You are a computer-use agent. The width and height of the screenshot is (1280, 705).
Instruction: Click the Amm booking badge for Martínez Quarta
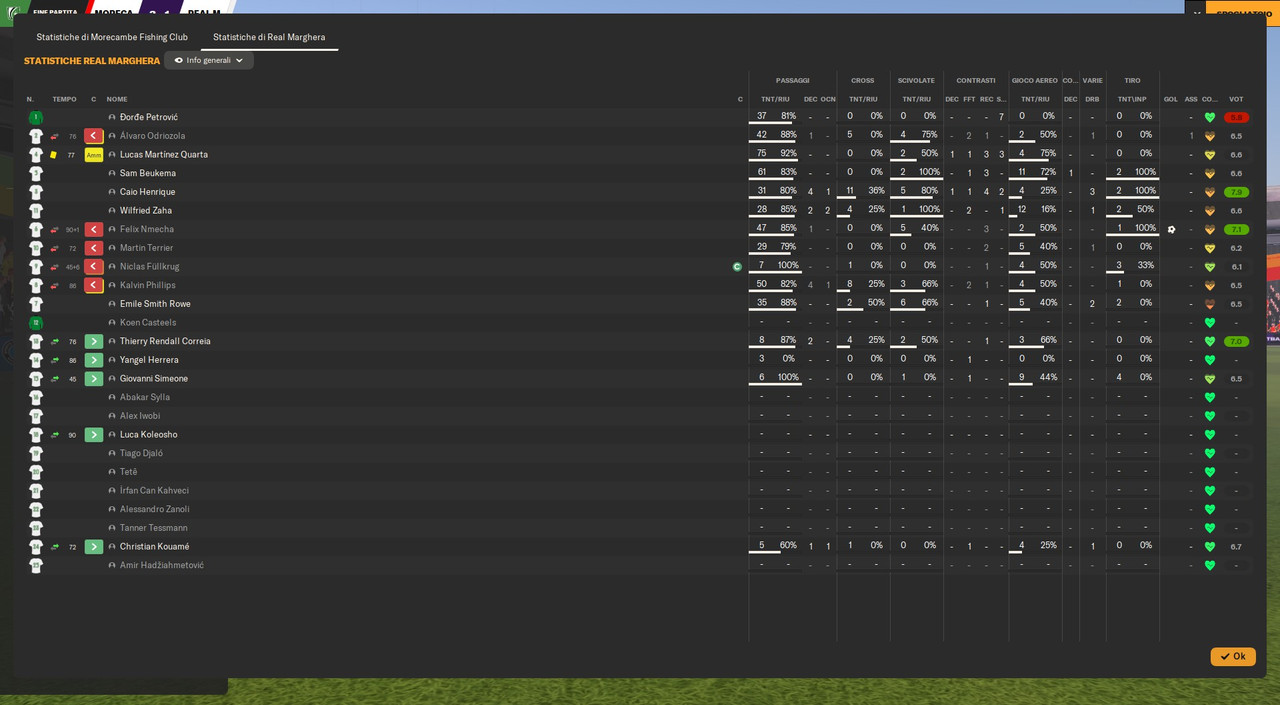[94, 155]
